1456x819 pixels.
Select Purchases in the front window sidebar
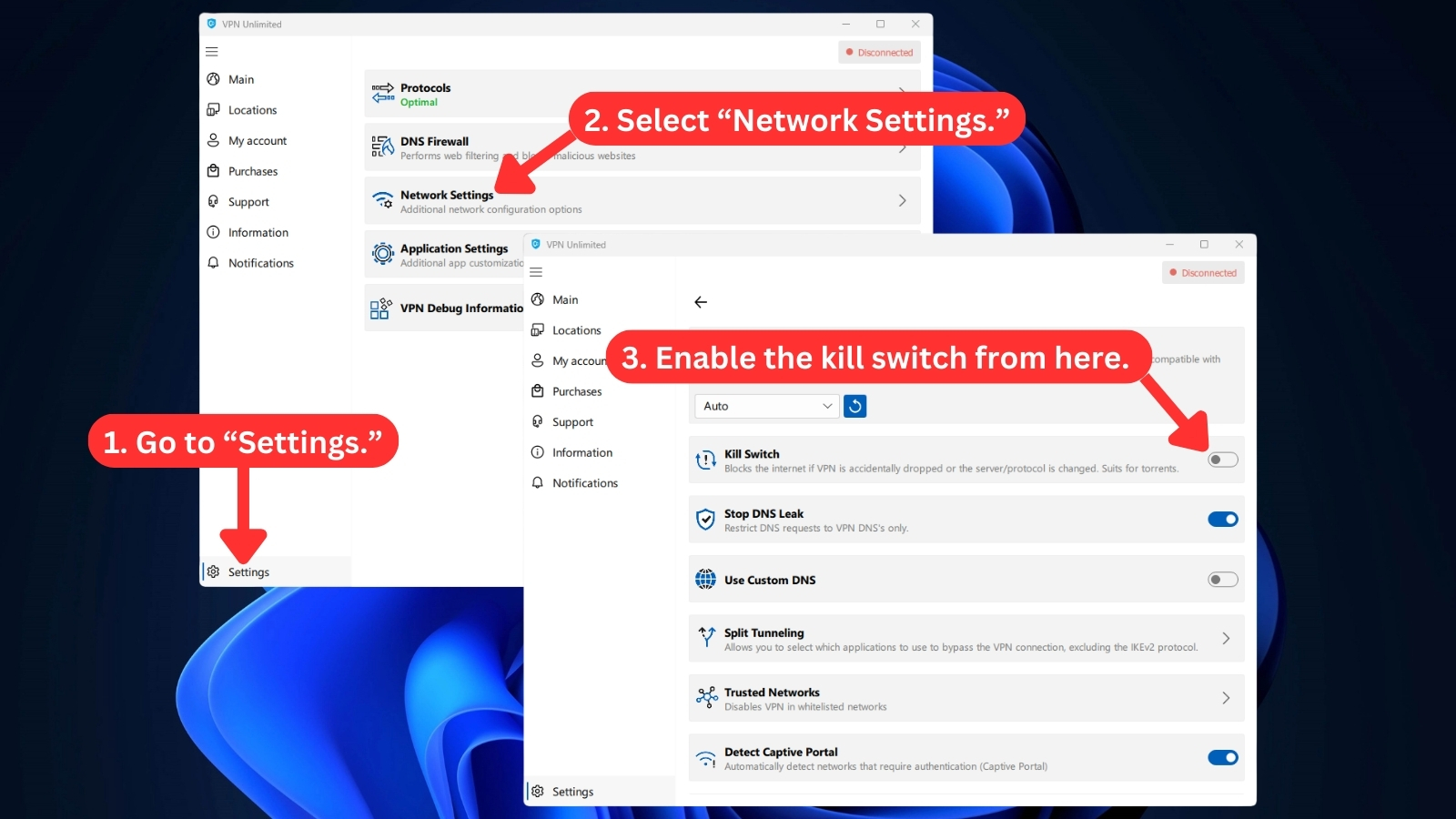coord(577,391)
